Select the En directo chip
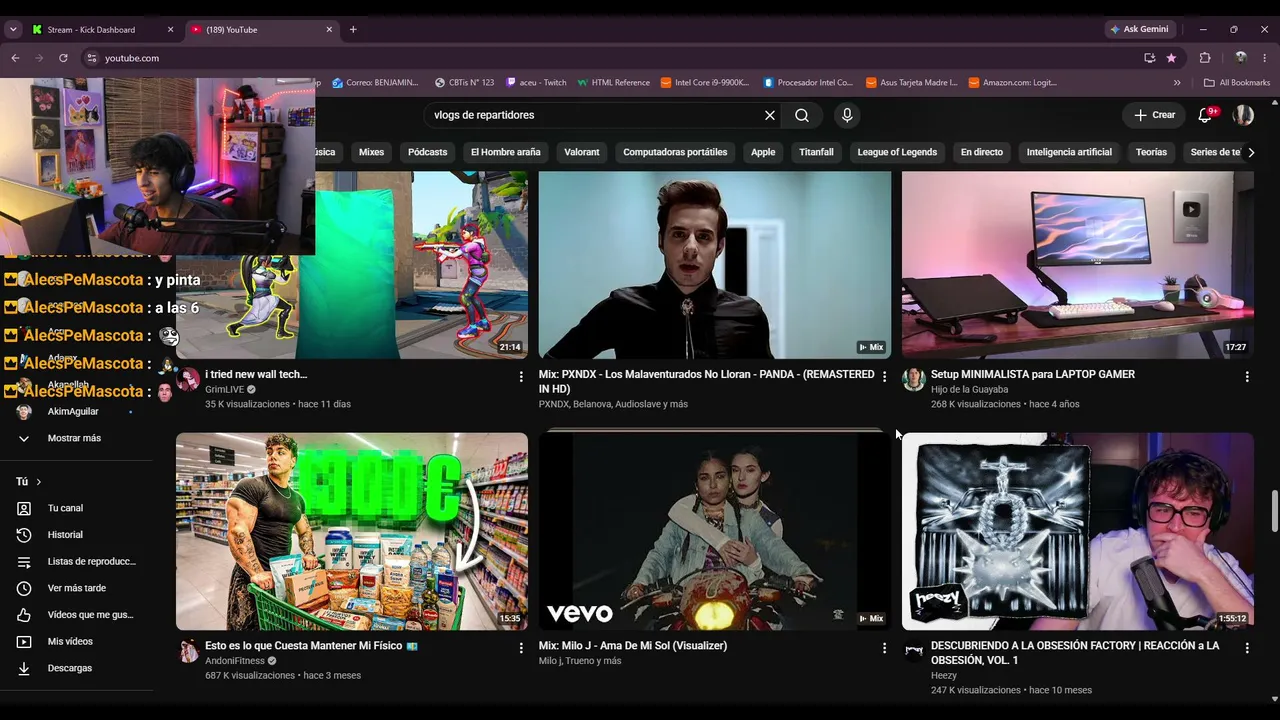The height and width of the screenshot is (720, 1280). [x=981, y=152]
